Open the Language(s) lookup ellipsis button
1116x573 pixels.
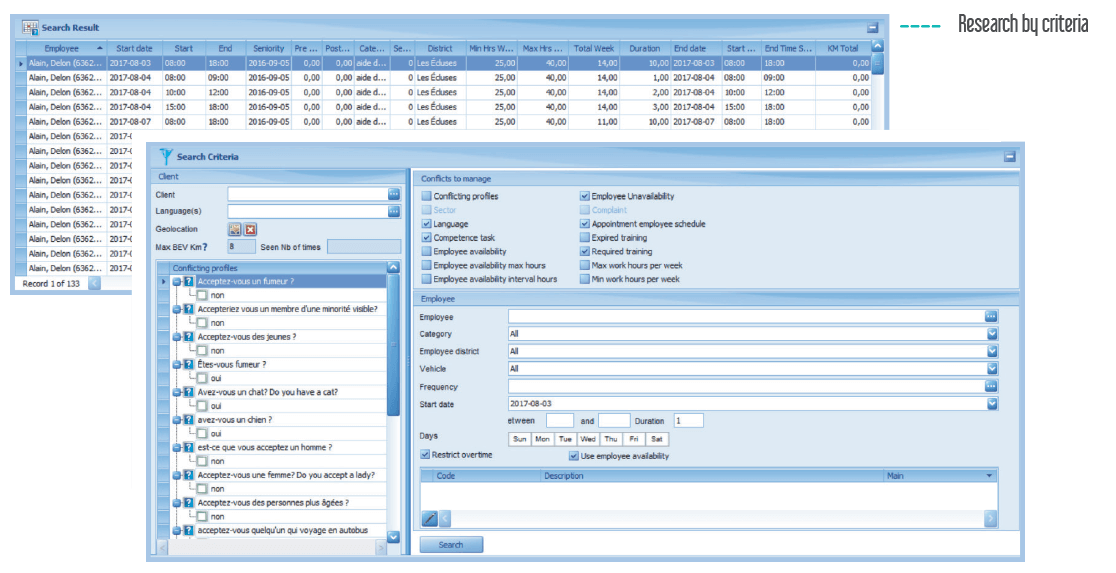(x=394, y=211)
